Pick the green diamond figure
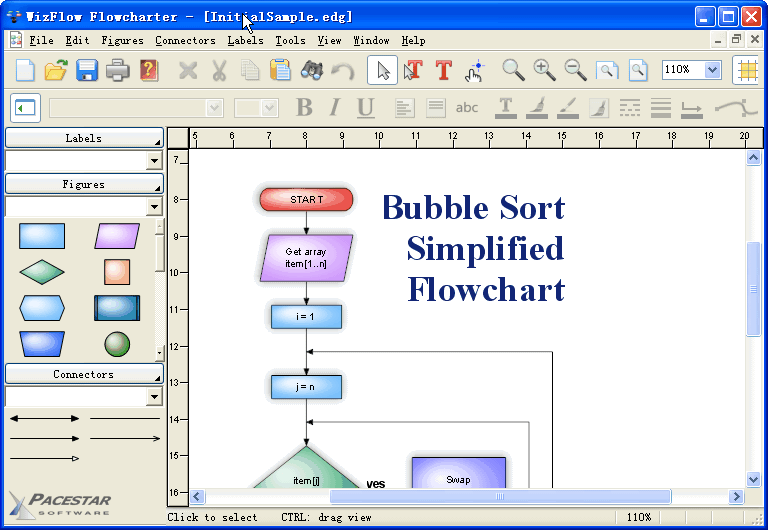 tap(42, 272)
